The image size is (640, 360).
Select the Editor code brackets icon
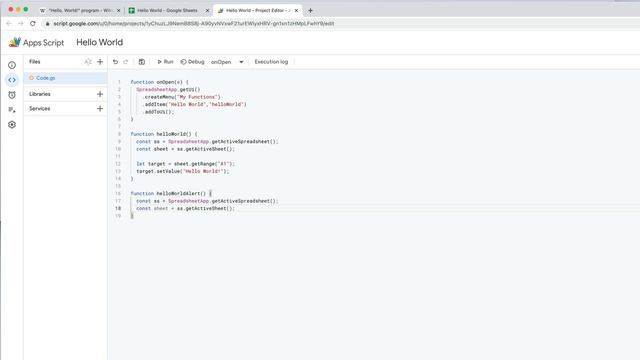pyautogui.click(x=12, y=80)
